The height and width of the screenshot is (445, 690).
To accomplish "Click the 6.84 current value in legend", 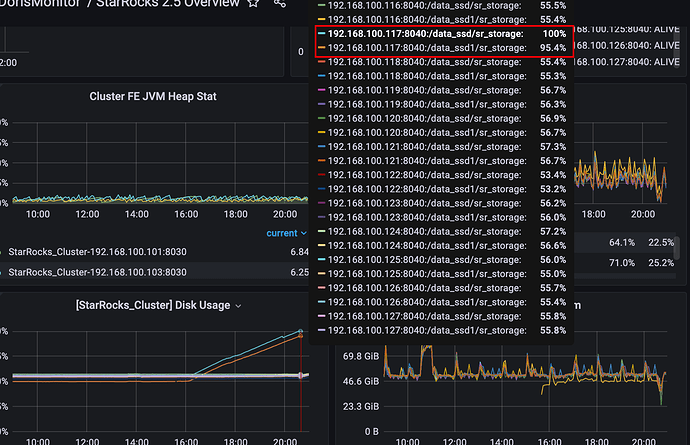I will [299, 252].
